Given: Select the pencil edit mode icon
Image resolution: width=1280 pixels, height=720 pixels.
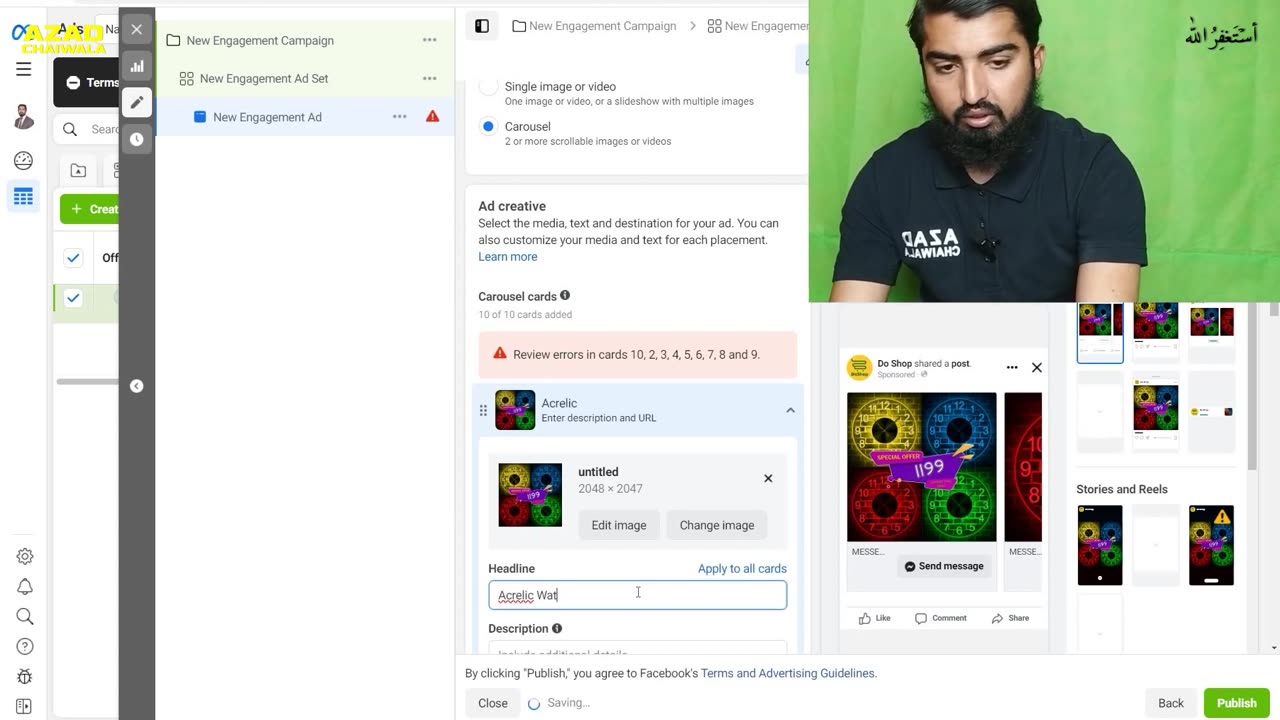Looking at the screenshot, I should (137, 102).
